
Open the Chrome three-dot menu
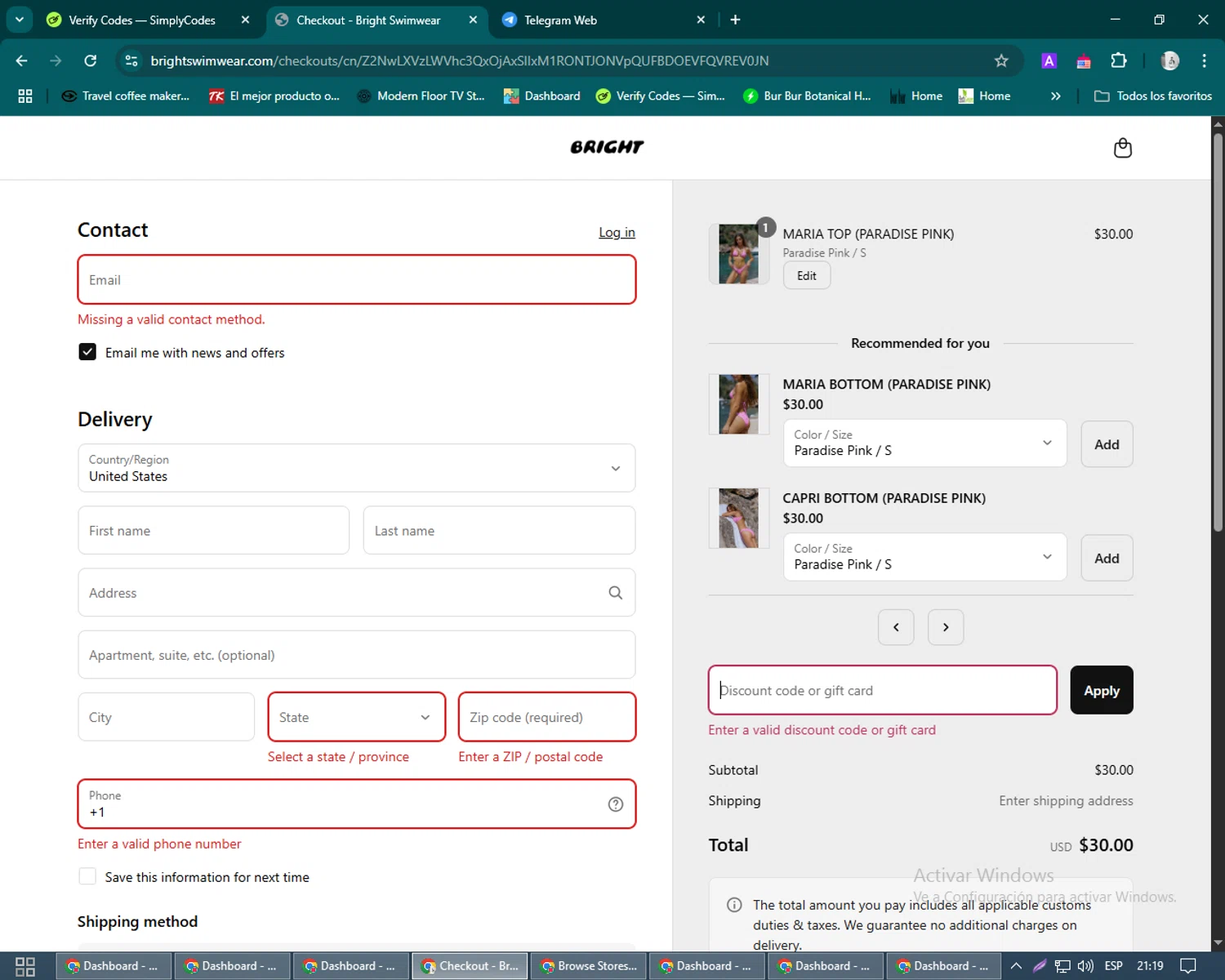(x=1204, y=60)
